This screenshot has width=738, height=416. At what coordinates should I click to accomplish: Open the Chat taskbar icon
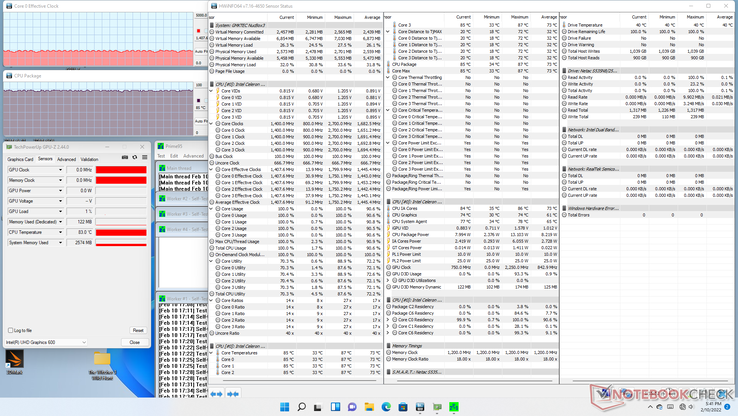(x=352, y=407)
